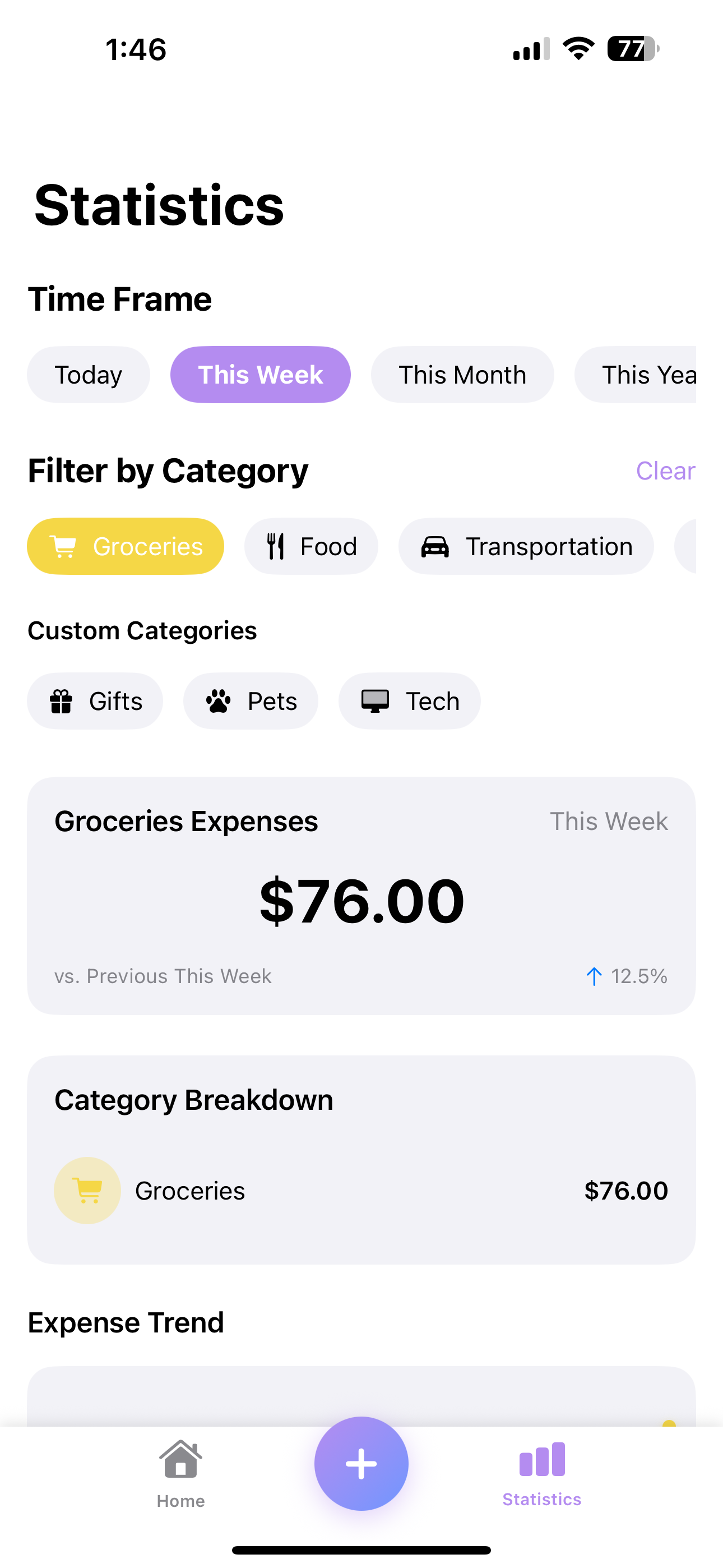Switch time frame to This Month
The image size is (723, 1568).
tap(462, 375)
